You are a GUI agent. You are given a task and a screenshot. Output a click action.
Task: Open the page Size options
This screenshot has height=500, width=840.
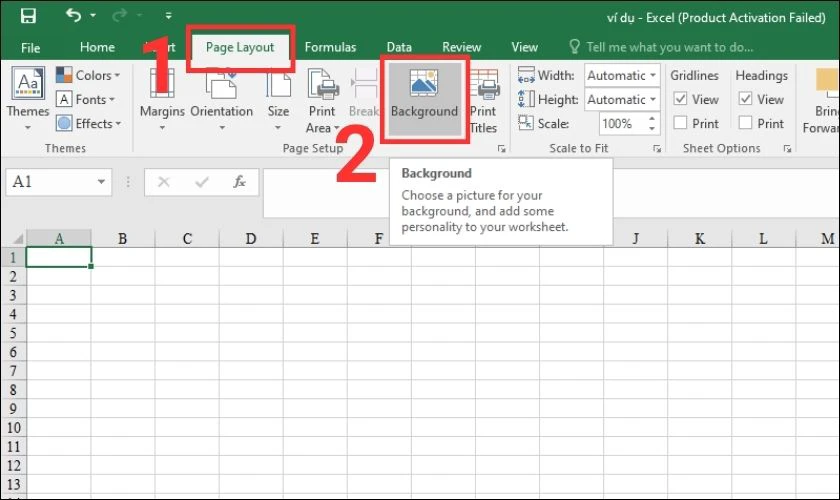pyautogui.click(x=278, y=100)
